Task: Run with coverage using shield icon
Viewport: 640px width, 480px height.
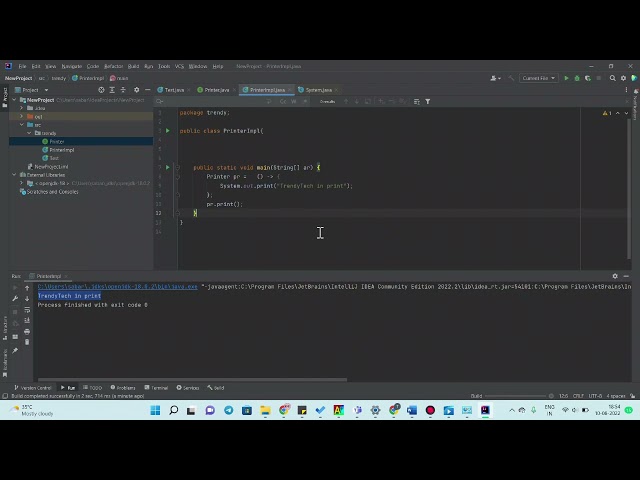Action: (588, 78)
